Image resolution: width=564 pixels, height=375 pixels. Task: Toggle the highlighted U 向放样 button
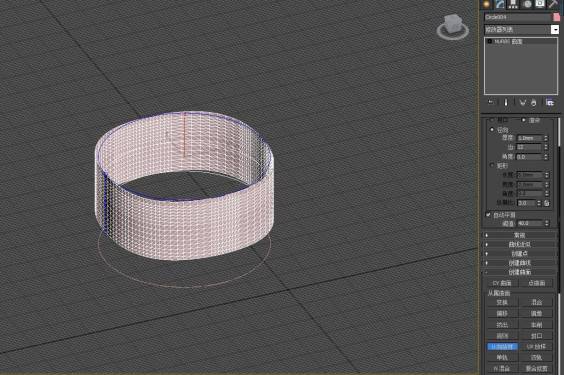pyautogui.click(x=502, y=347)
